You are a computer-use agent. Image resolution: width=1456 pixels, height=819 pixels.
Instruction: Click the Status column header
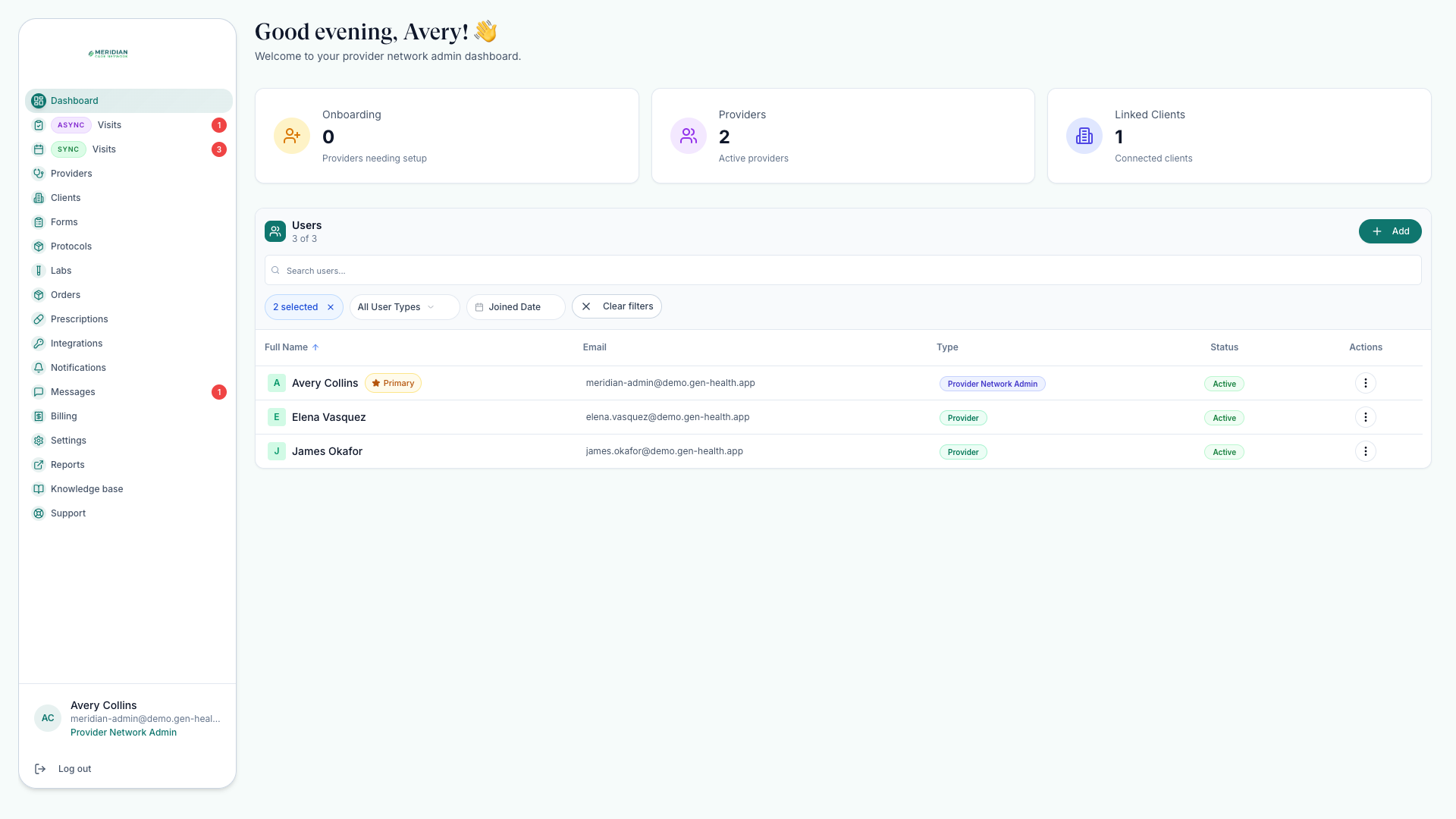(1224, 347)
